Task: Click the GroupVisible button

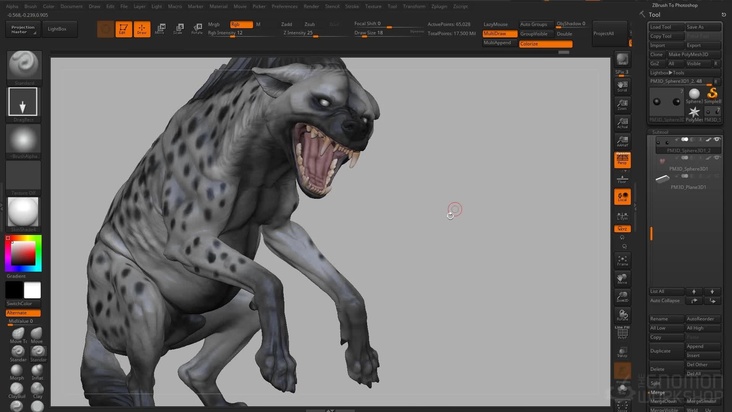Action: (536, 34)
